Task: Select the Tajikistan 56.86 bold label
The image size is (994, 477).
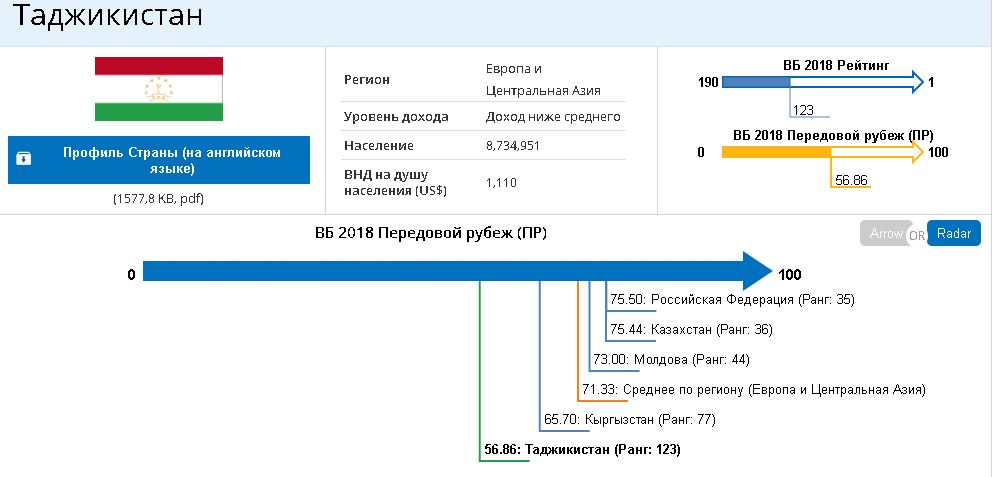Action: pyautogui.click(x=582, y=450)
